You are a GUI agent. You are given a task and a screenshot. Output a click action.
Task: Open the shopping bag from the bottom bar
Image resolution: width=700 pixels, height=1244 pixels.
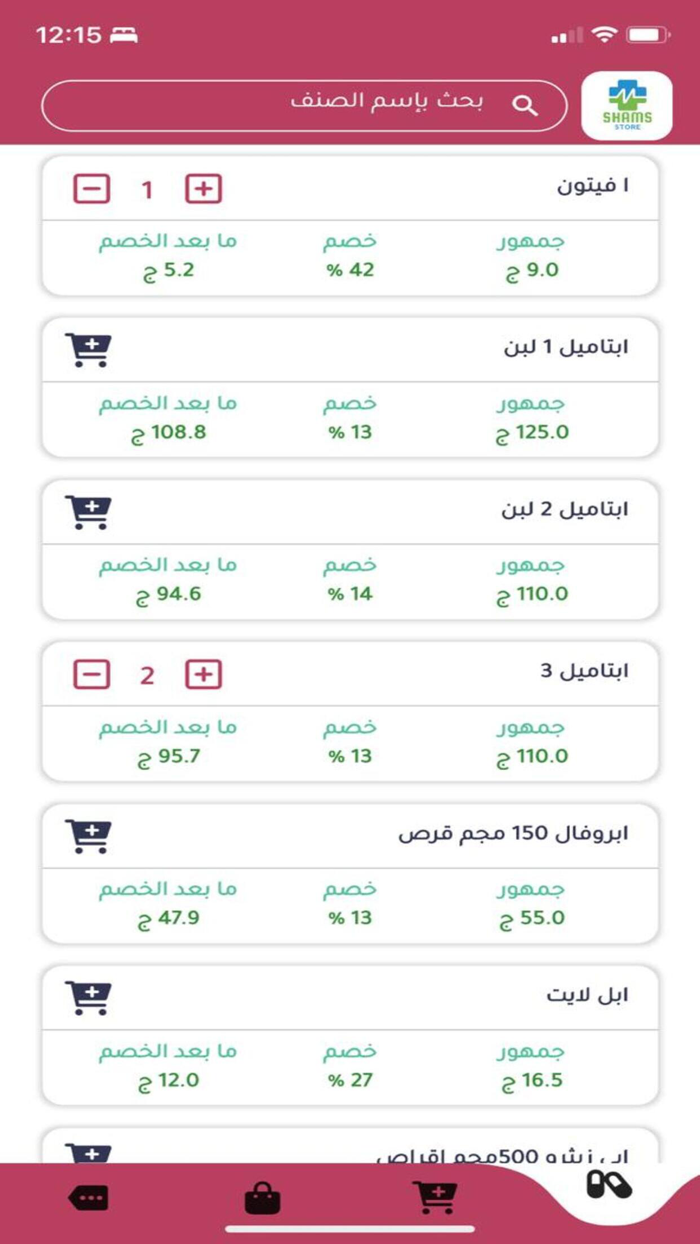[x=260, y=1196]
